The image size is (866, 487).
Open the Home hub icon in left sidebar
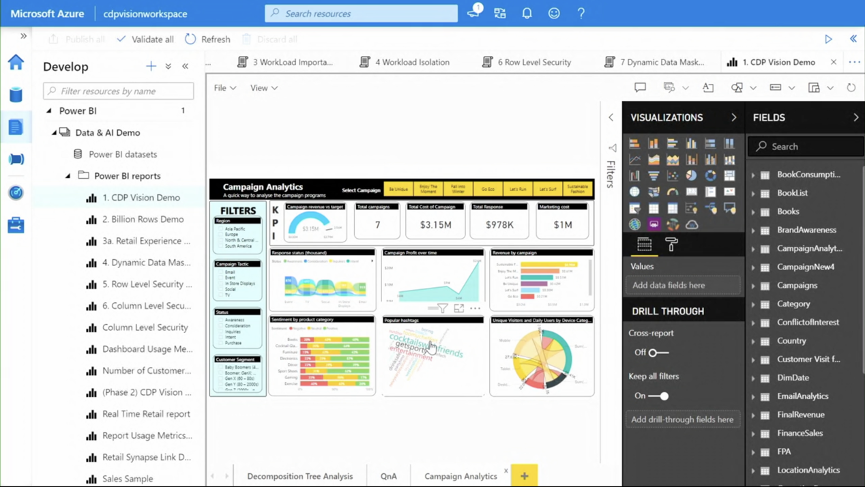15,62
